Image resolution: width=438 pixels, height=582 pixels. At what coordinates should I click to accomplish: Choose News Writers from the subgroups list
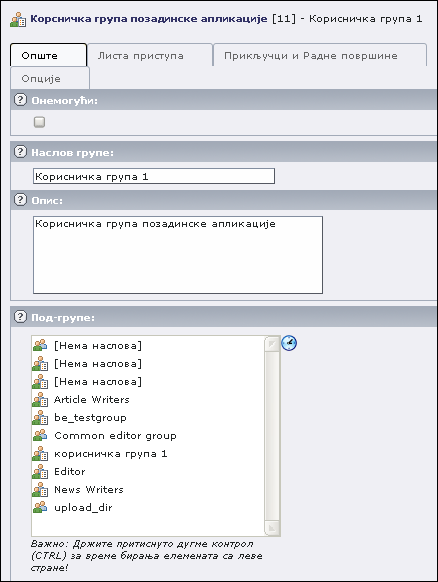pos(89,489)
